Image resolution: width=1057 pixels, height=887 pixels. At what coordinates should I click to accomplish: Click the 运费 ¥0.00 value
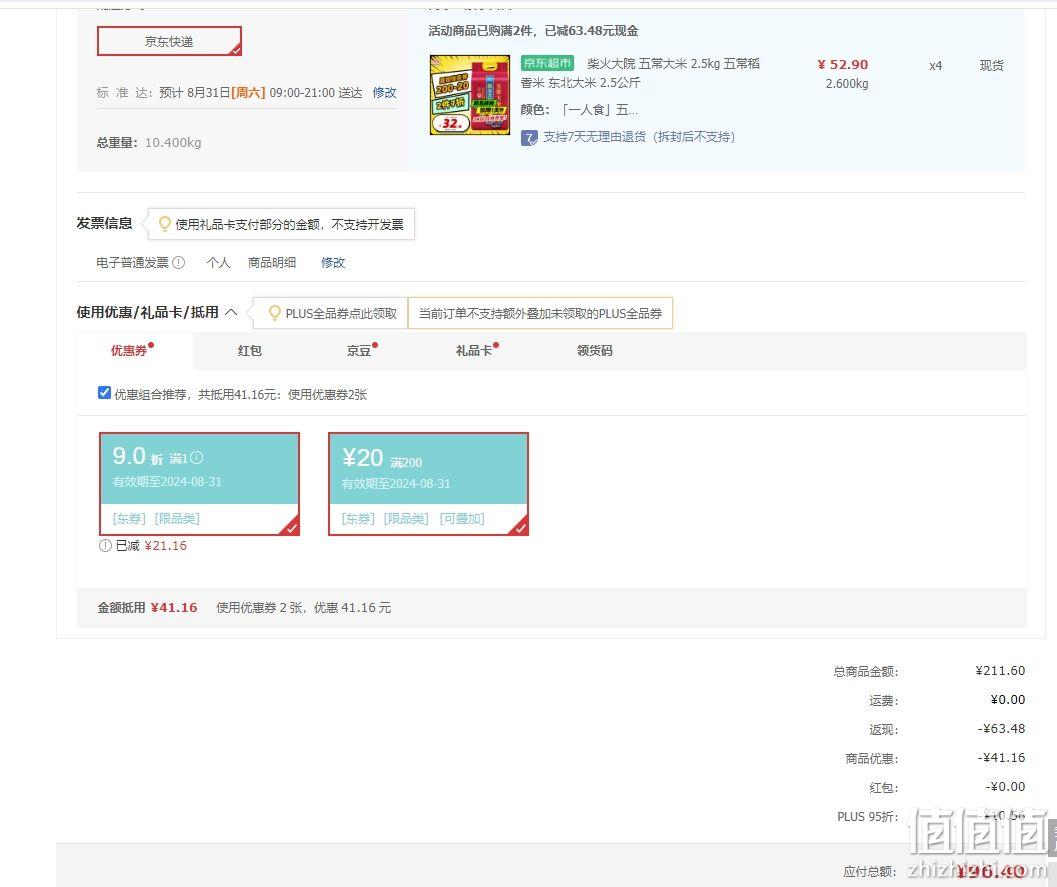point(1008,700)
